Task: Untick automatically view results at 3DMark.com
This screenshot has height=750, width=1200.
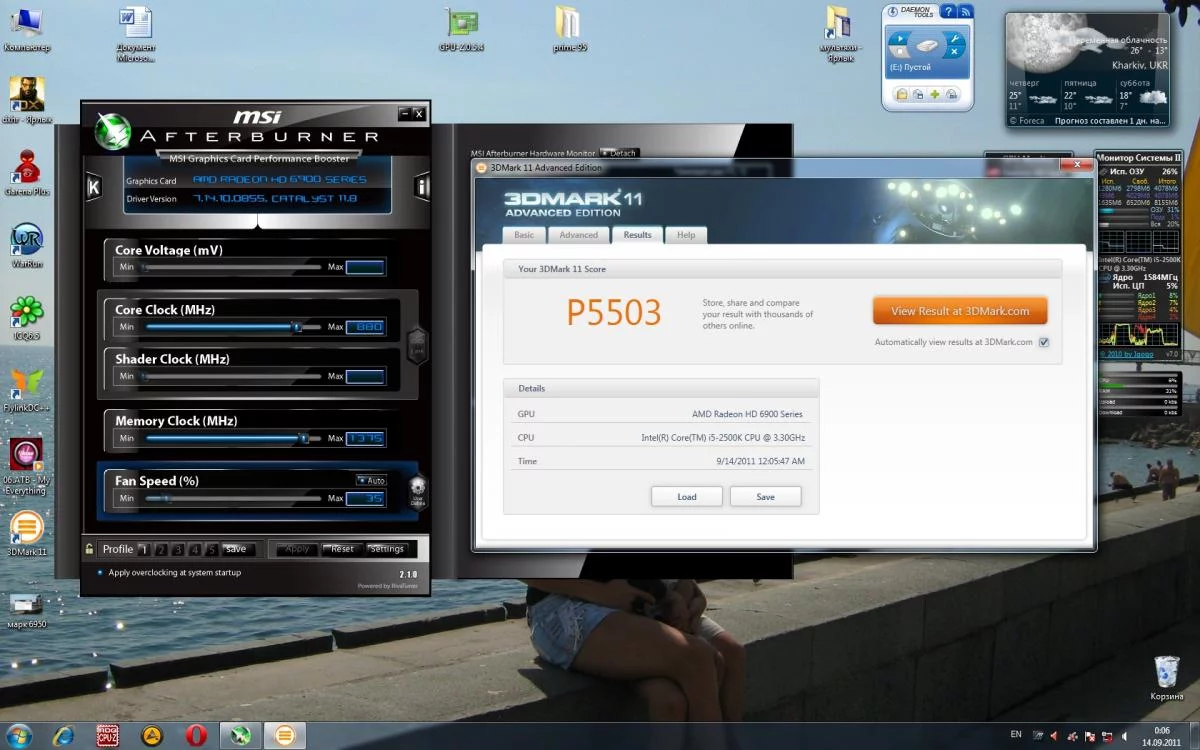Action: point(1043,342)
